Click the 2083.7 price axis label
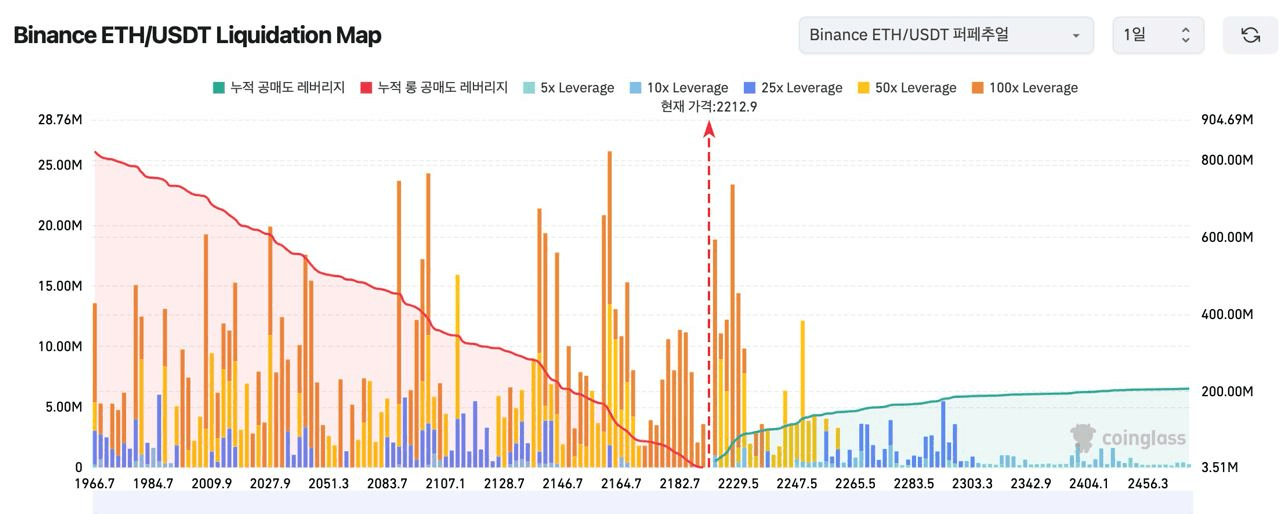The image size is (1280, 514). click(x=387, y=484)
